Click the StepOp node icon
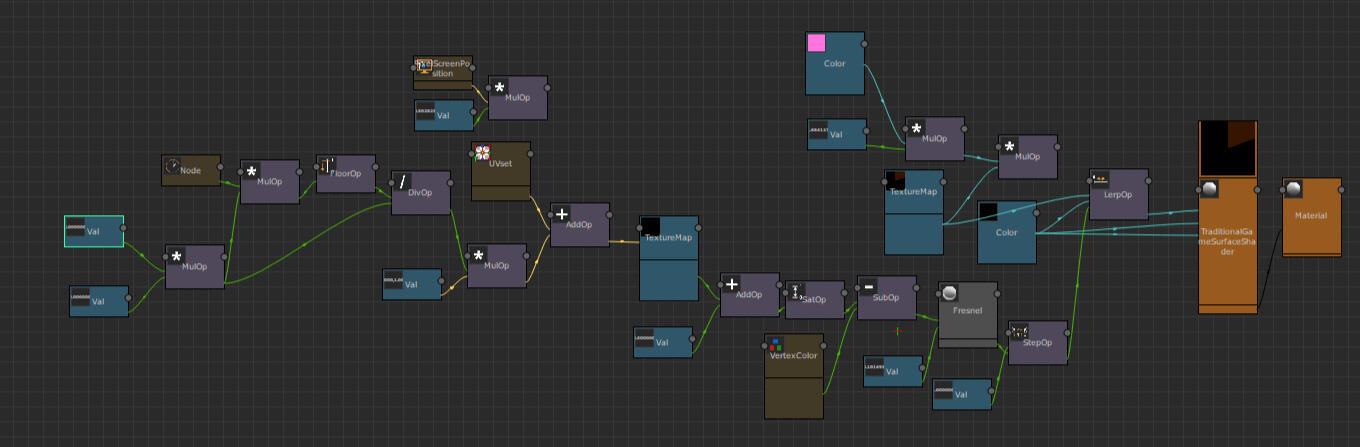 coord(1018,330)
